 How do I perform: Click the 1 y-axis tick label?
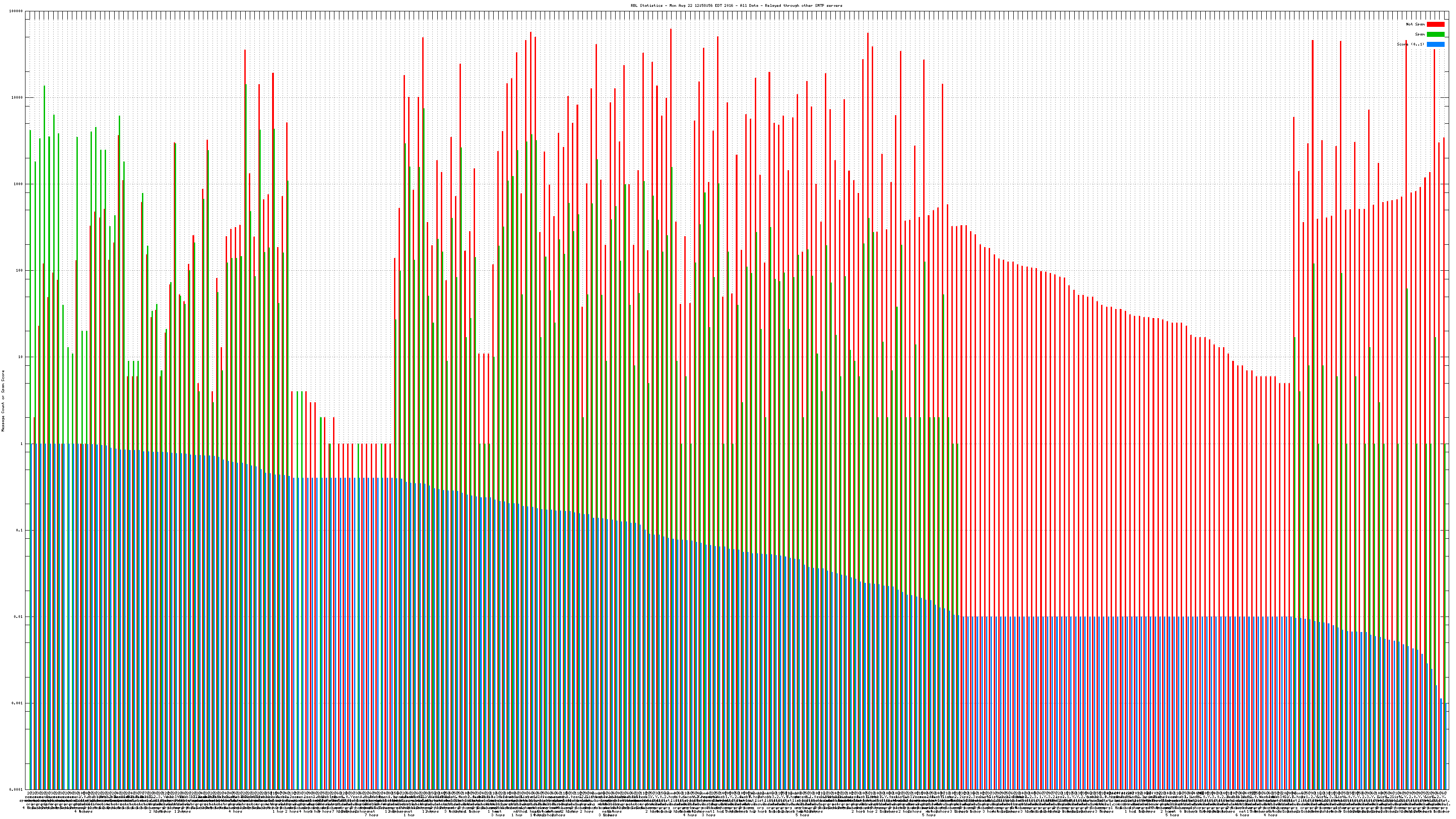tap(22, 444)
